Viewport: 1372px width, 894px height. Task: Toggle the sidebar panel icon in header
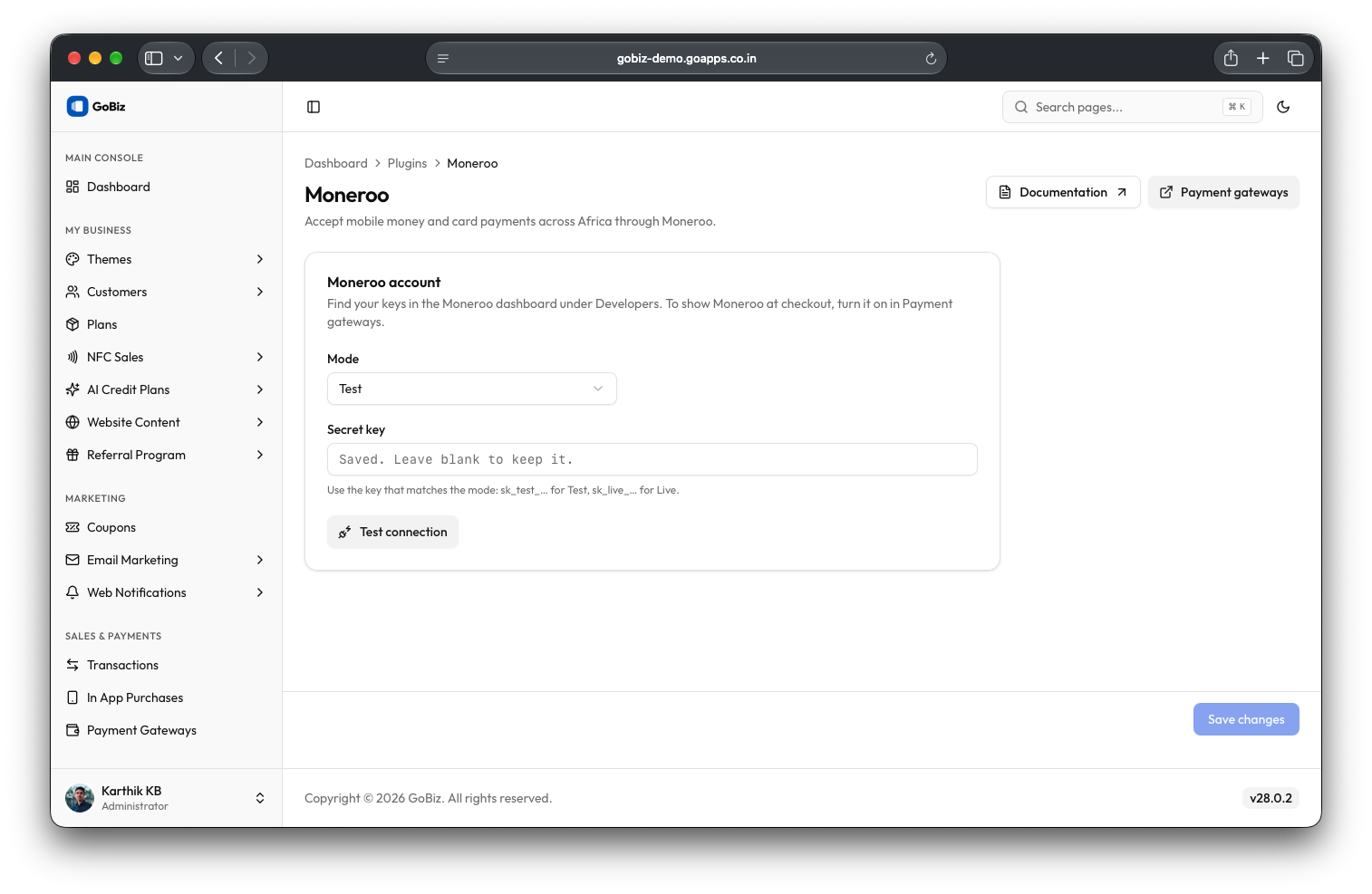(314, 107)
